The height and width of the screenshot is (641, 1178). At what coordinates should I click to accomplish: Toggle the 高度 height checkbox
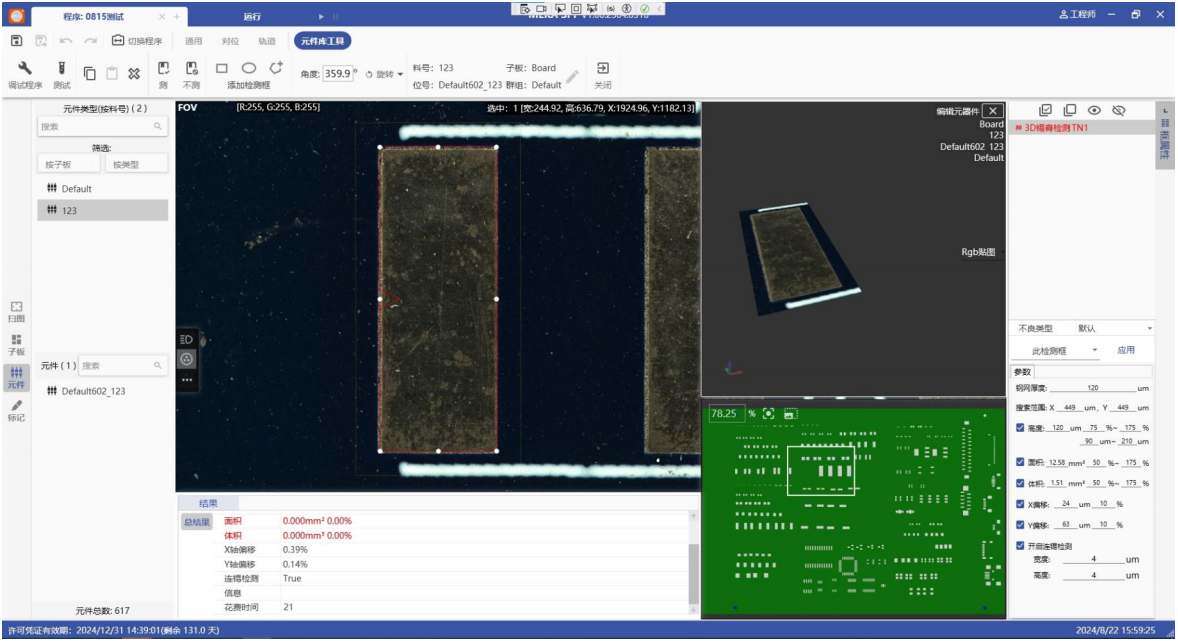point(1020,428)
